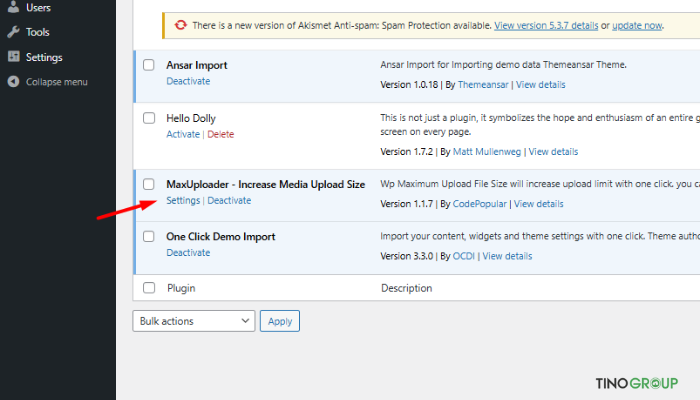Click the Tools wrench icon
This screenshot has height=400, width=700.
pyautogui.click(x=13, y=32)
